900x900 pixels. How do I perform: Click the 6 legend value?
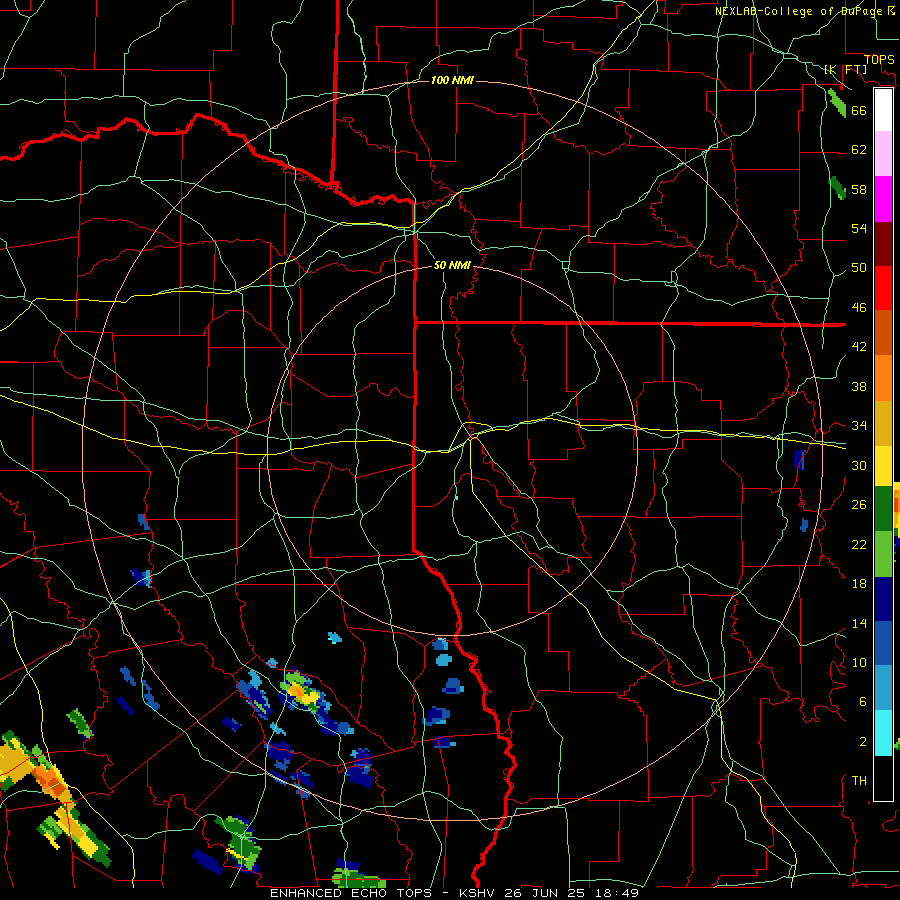coord(862,702)
